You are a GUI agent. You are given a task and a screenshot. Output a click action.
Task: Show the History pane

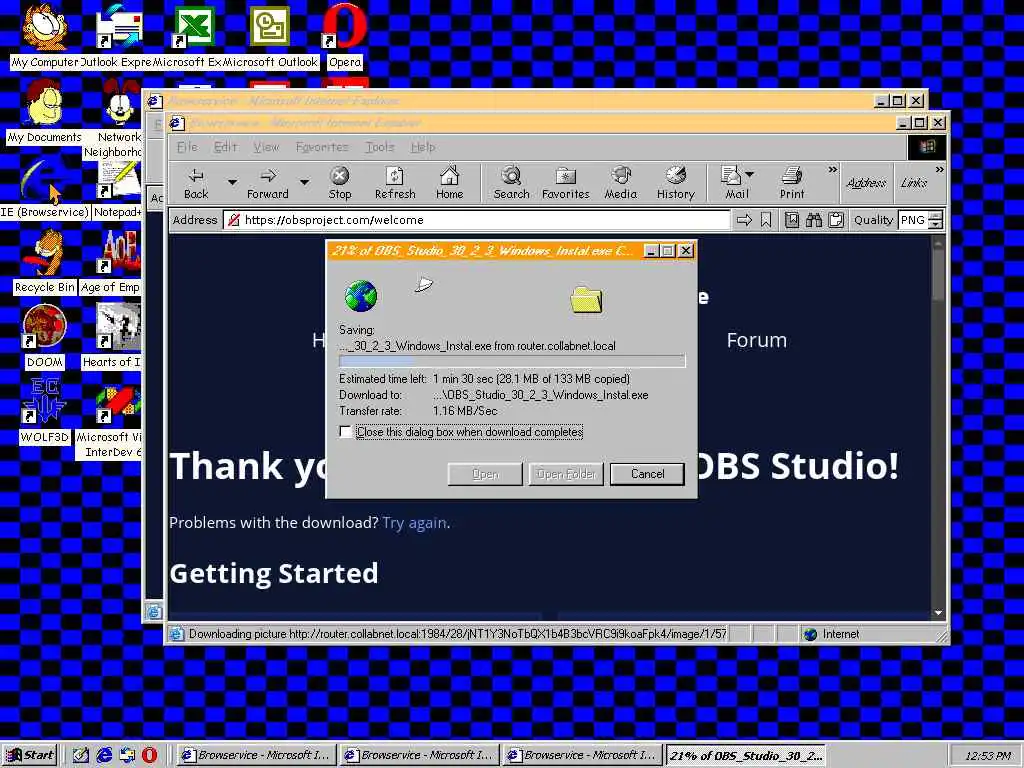pos(675,183)
